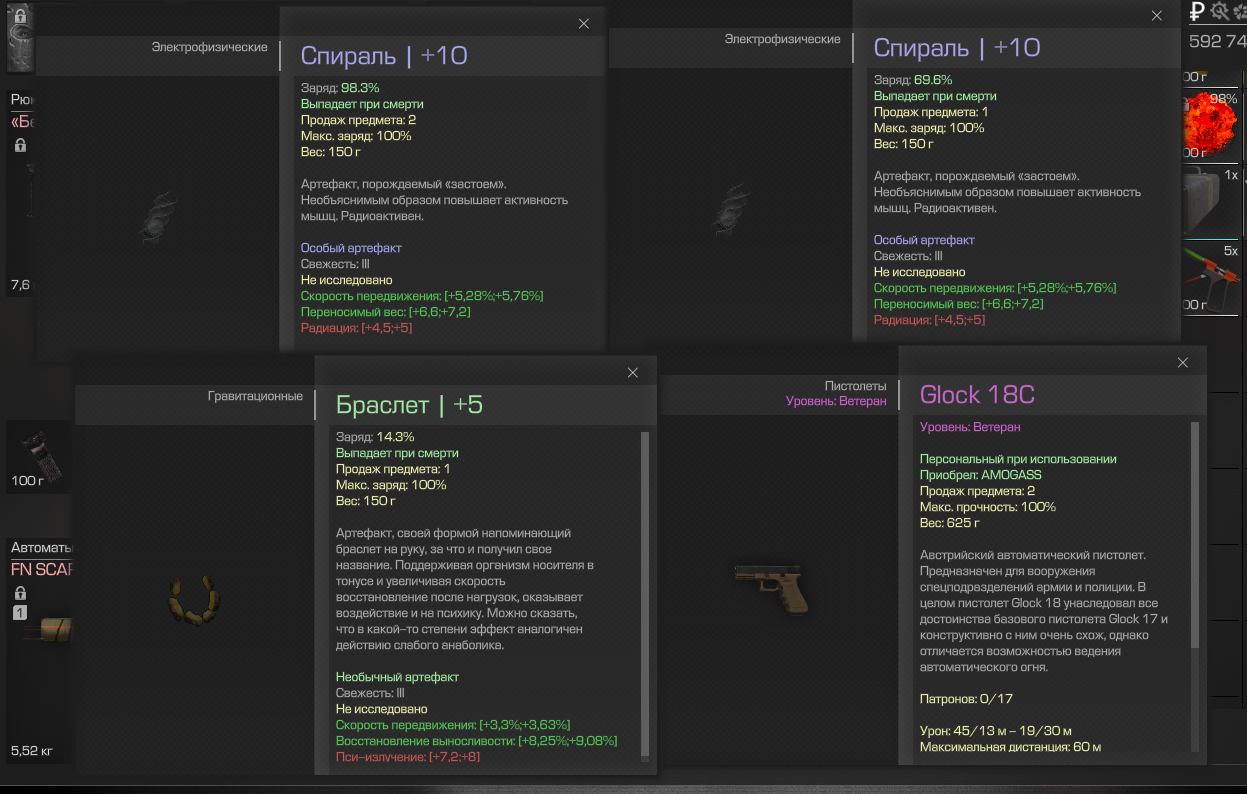Click 'Скорость передвижения: [+3,3%;+3,63%]' stat
Image resolution: width=1247 pixels, height=794 pixels.
tap(453, 725)
